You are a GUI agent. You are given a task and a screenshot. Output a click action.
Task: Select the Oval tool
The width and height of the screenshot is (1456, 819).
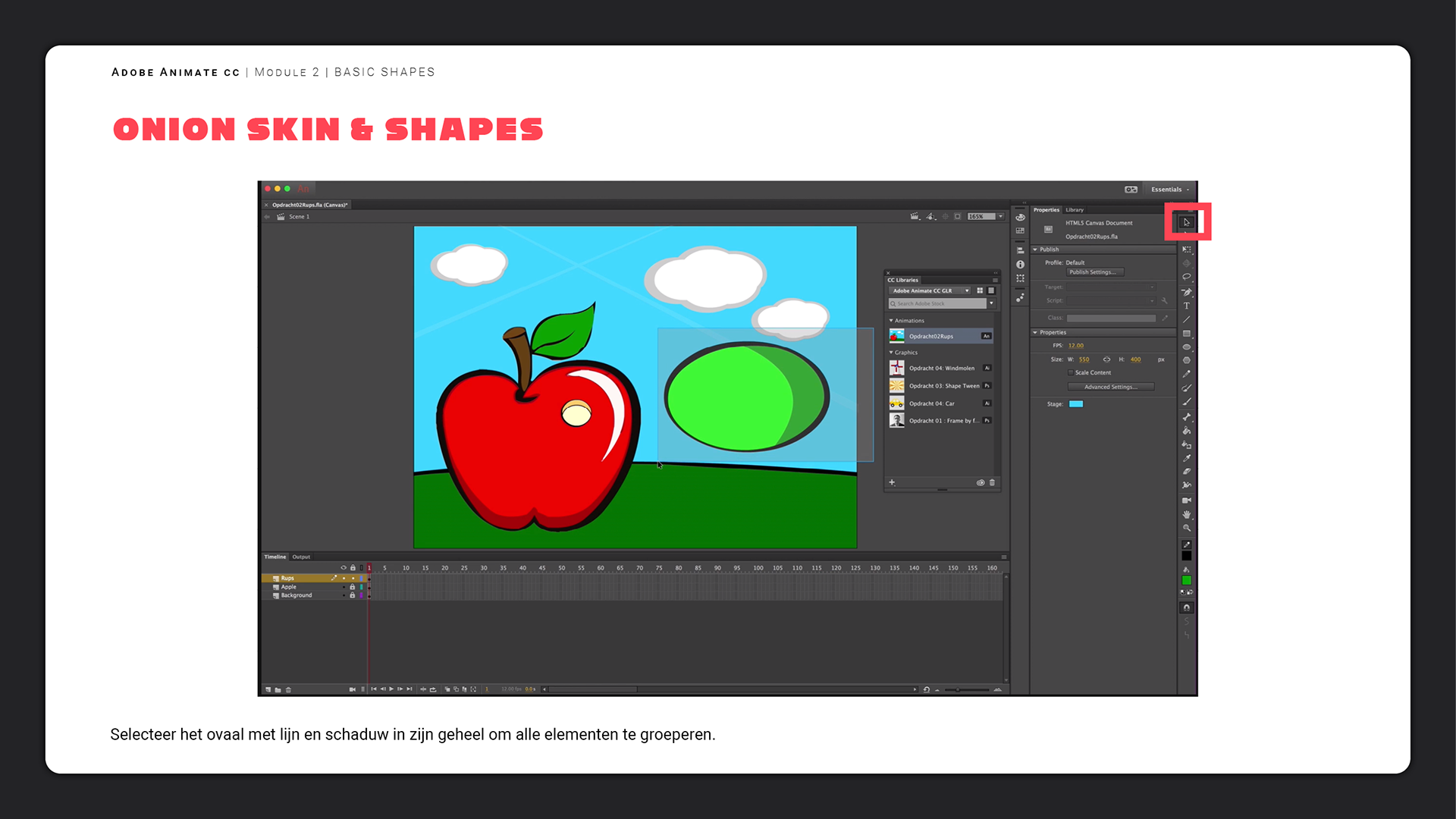[1187, 347]
